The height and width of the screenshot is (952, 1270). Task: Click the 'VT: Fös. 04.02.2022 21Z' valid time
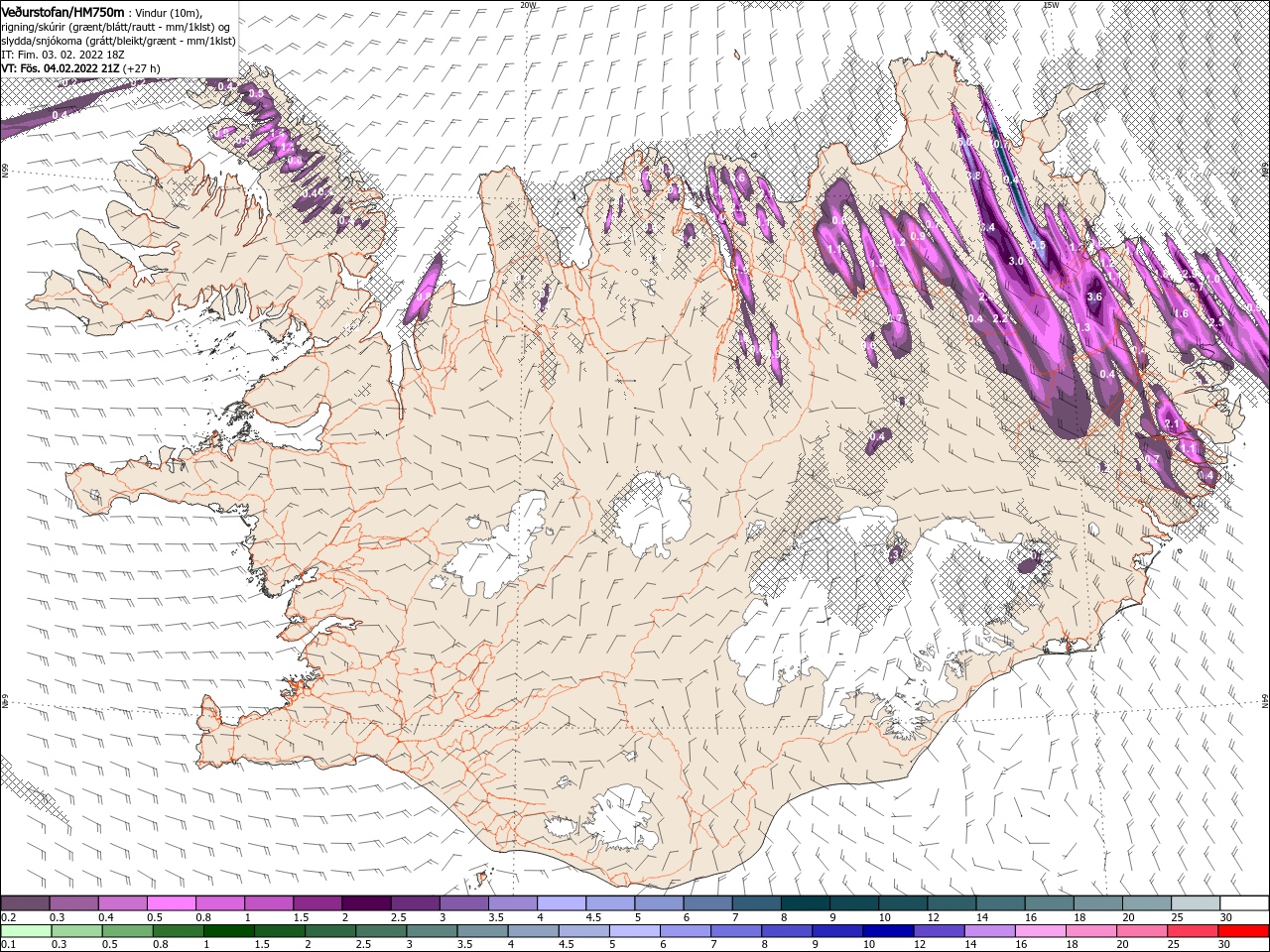click(x=61, y=68)
